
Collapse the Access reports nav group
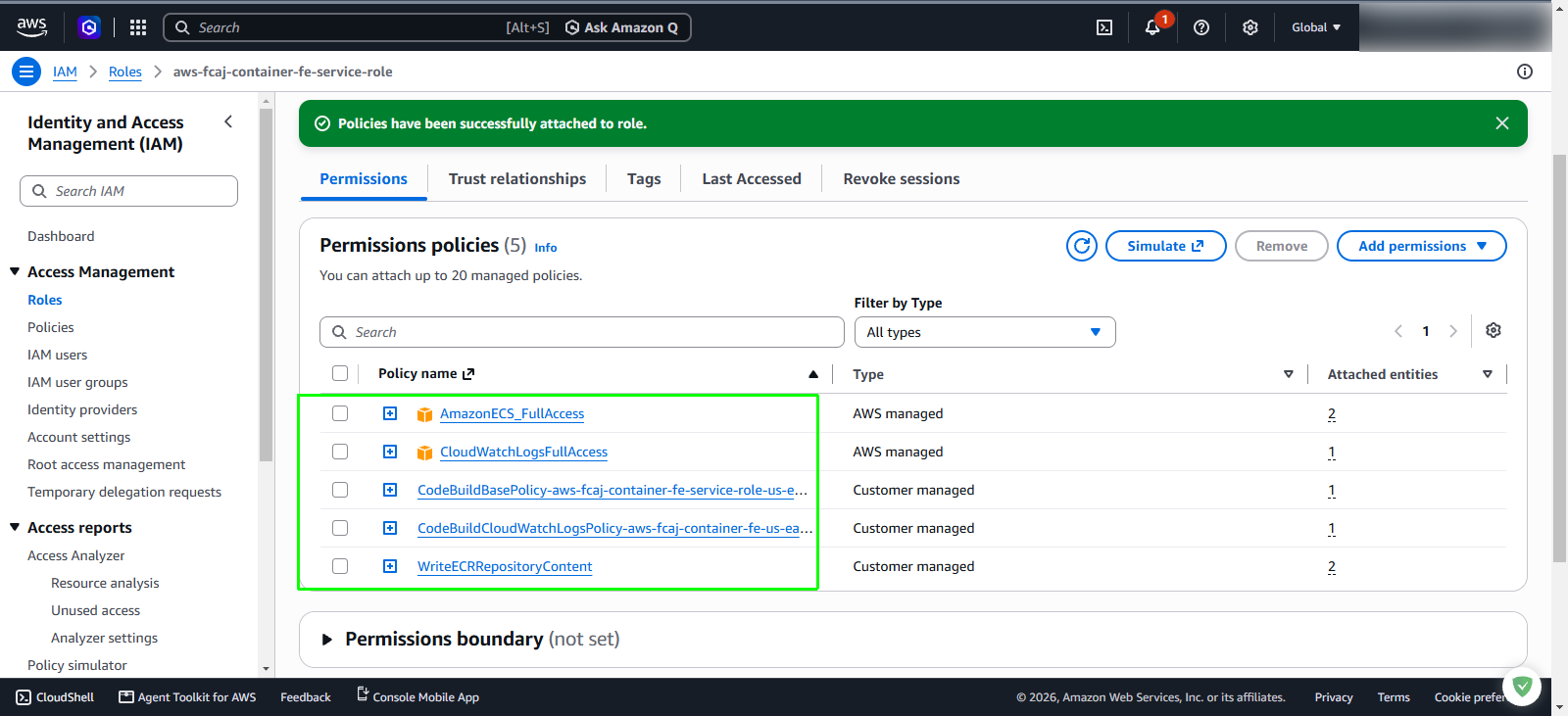tap(15, 527)
